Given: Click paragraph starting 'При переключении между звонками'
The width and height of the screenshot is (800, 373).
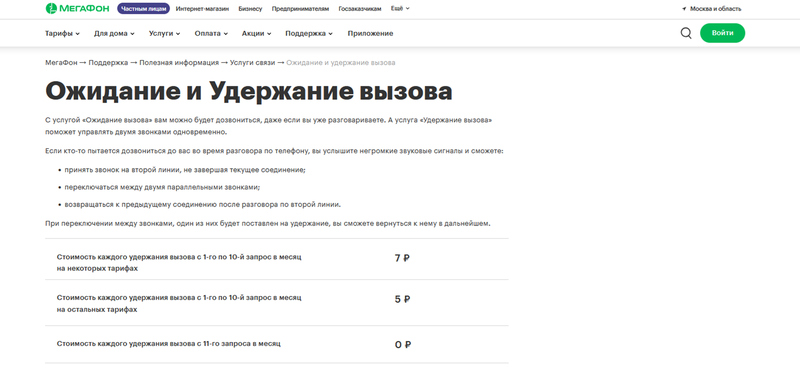Looking at the screenshot, I should pos(268,223).
